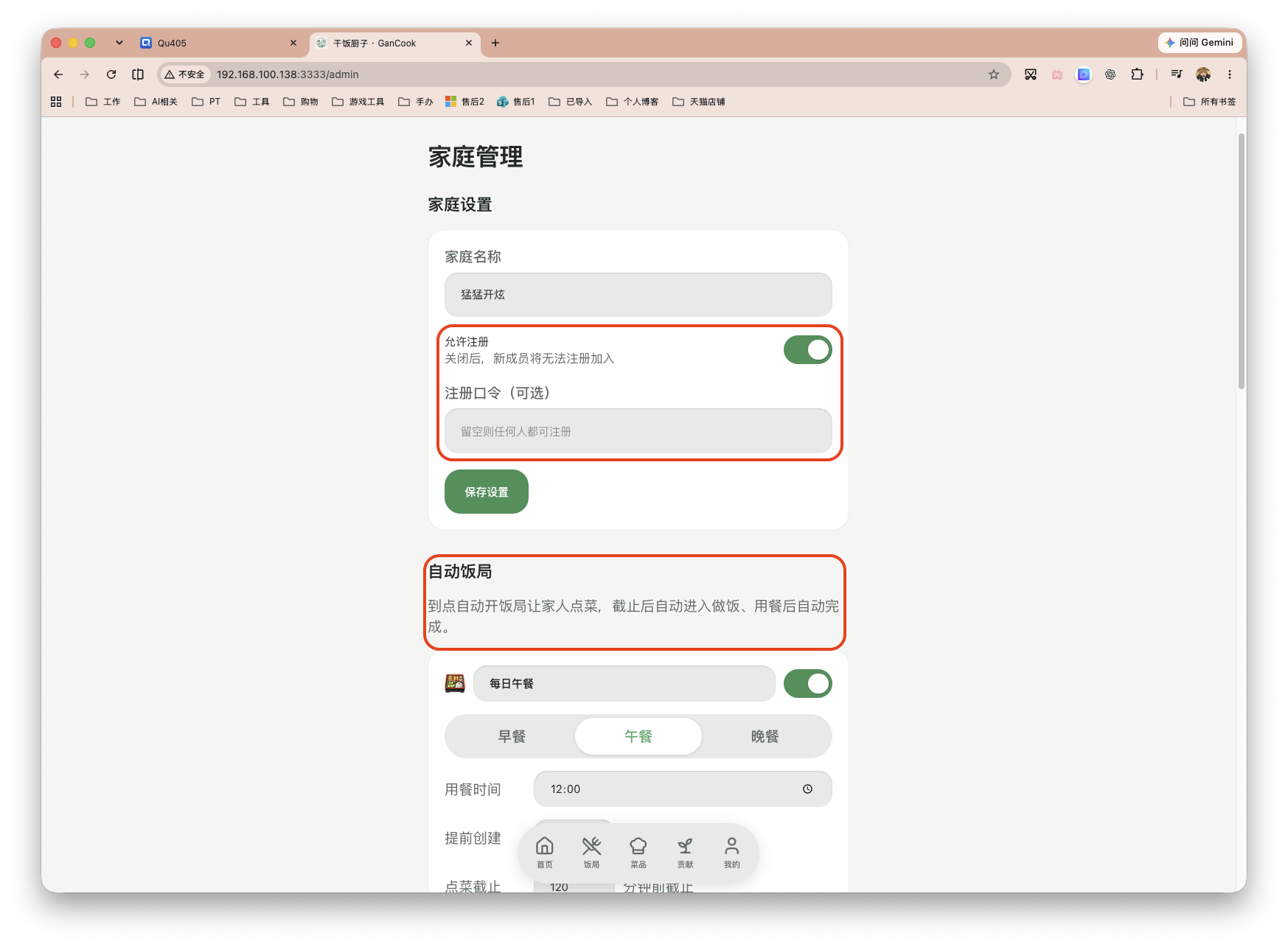Go back with the browser back arrow

click(58, 74)
